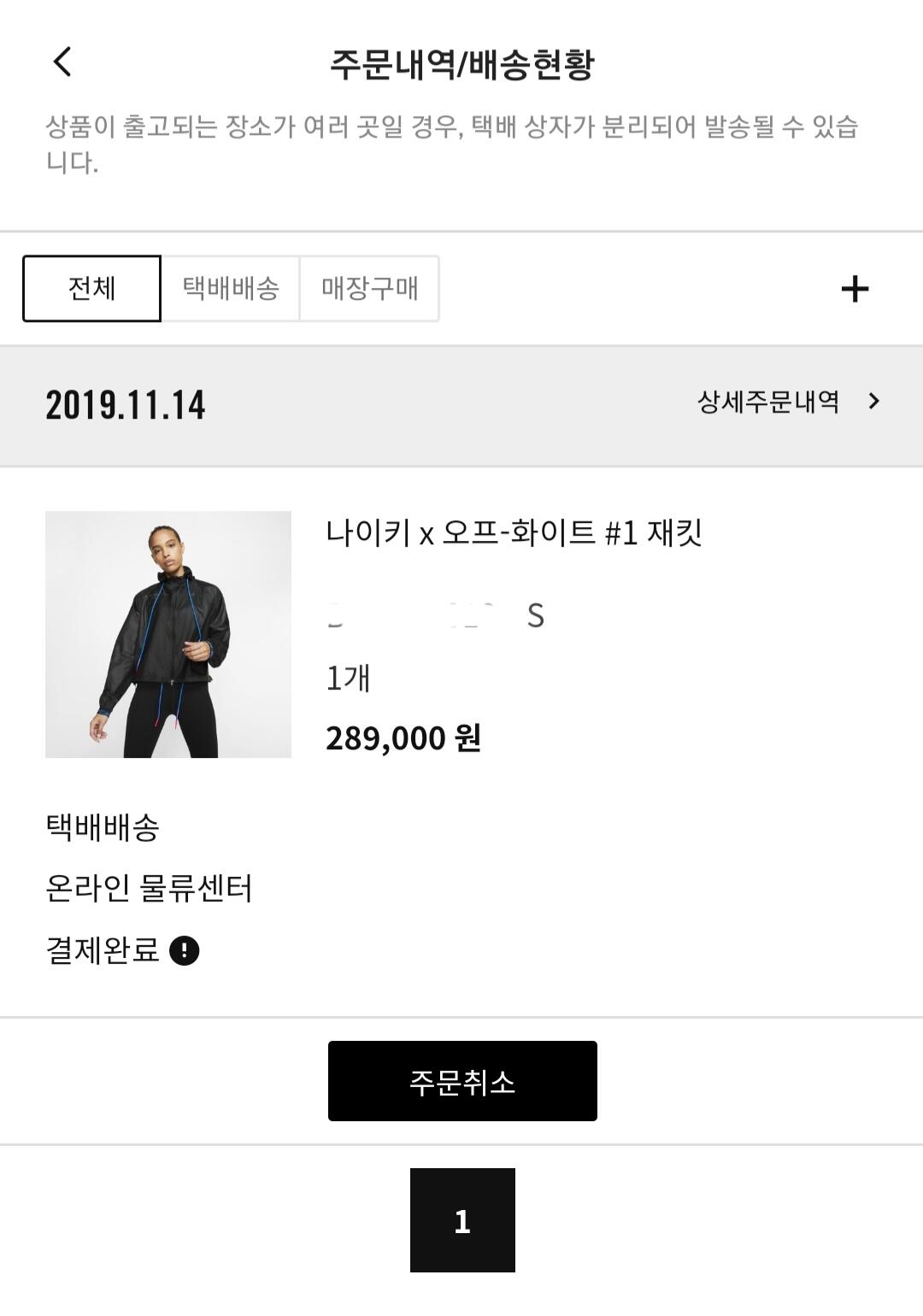Click the order date 2019.11.14
Screen dimensions: 923x1316
(x=126, y=405)
